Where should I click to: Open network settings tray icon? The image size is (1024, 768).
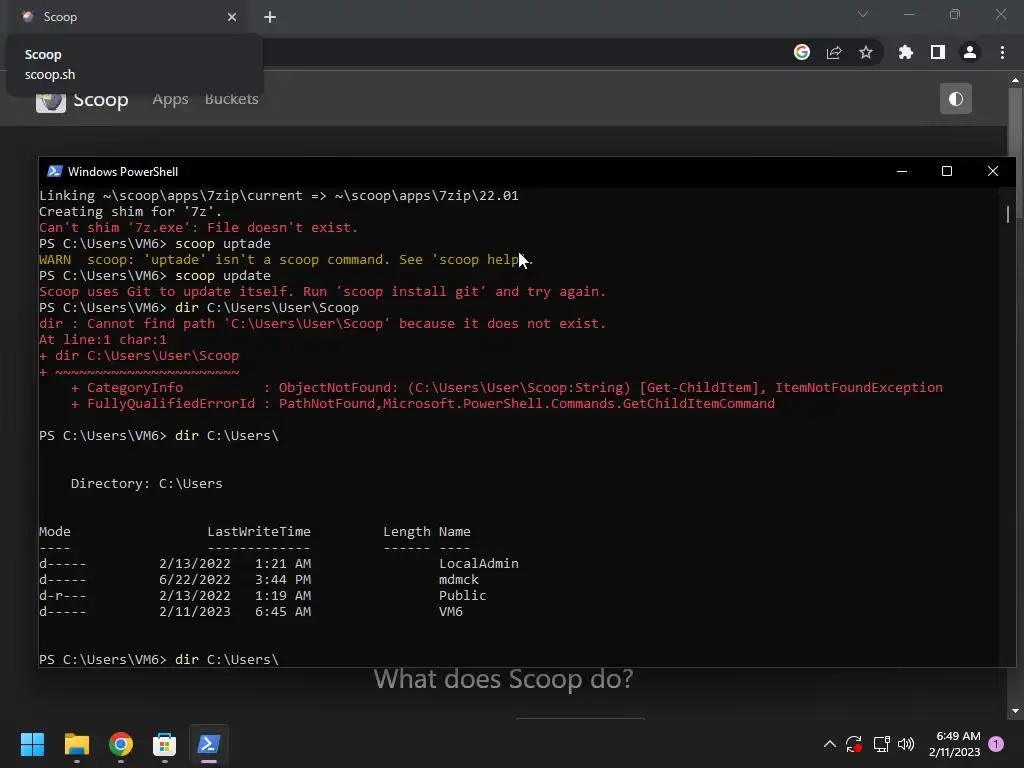(882, 744)
